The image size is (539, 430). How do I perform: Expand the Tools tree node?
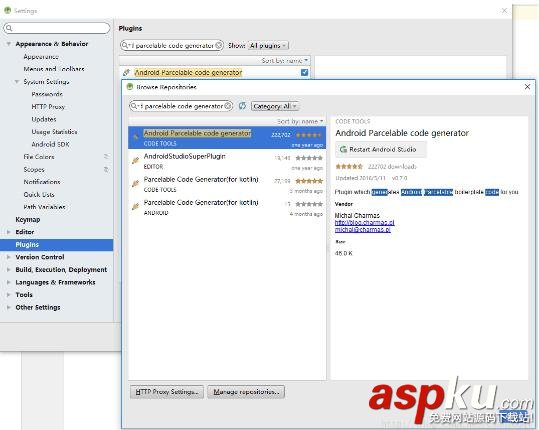(9, 295)
